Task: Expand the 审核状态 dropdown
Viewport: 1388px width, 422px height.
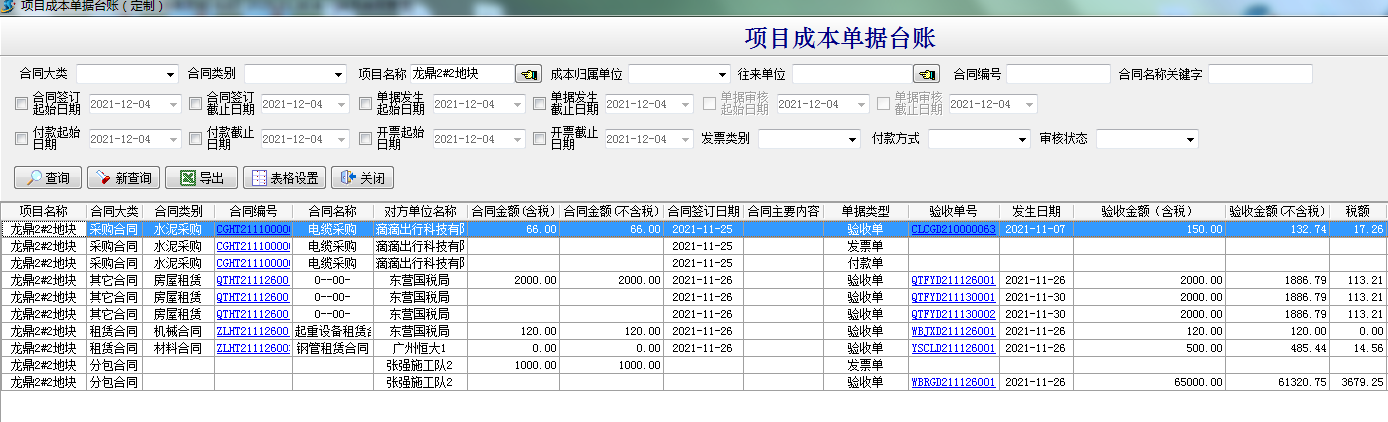Action: coord(1189,140)
